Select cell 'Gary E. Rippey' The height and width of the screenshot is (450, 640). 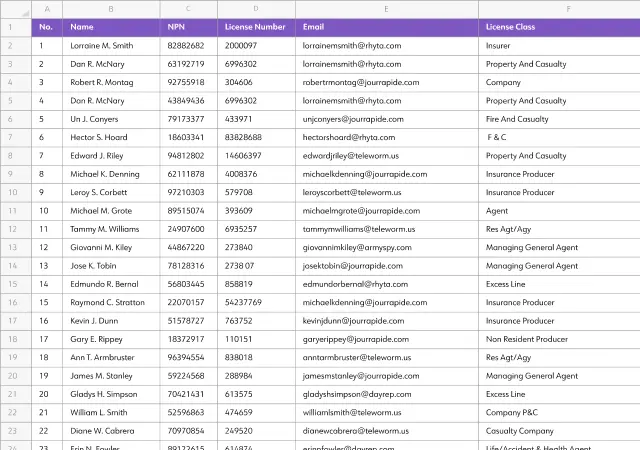coord(111,339)
